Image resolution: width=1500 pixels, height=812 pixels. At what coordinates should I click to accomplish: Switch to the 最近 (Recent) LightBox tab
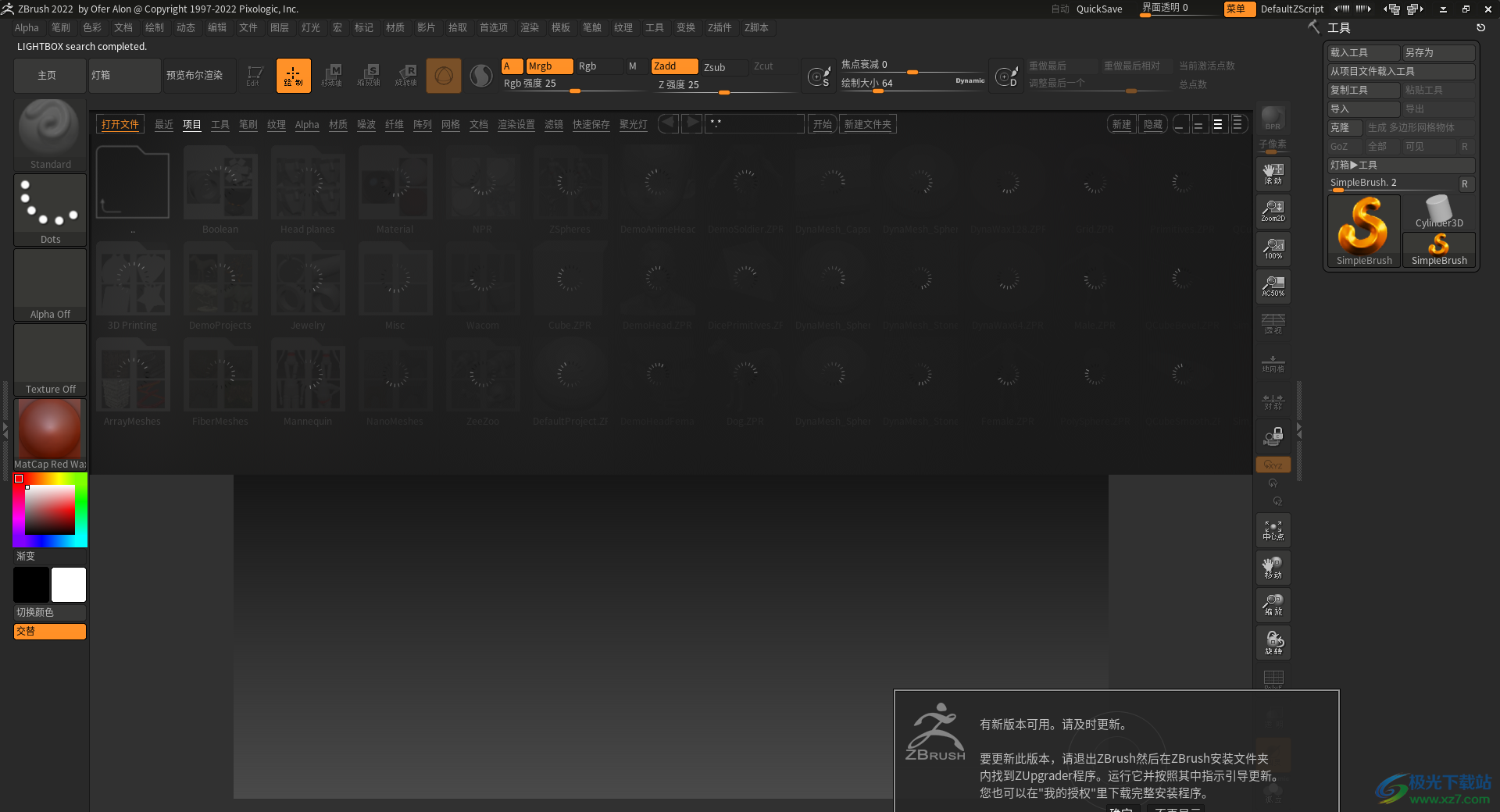click(x=164, y=124)
